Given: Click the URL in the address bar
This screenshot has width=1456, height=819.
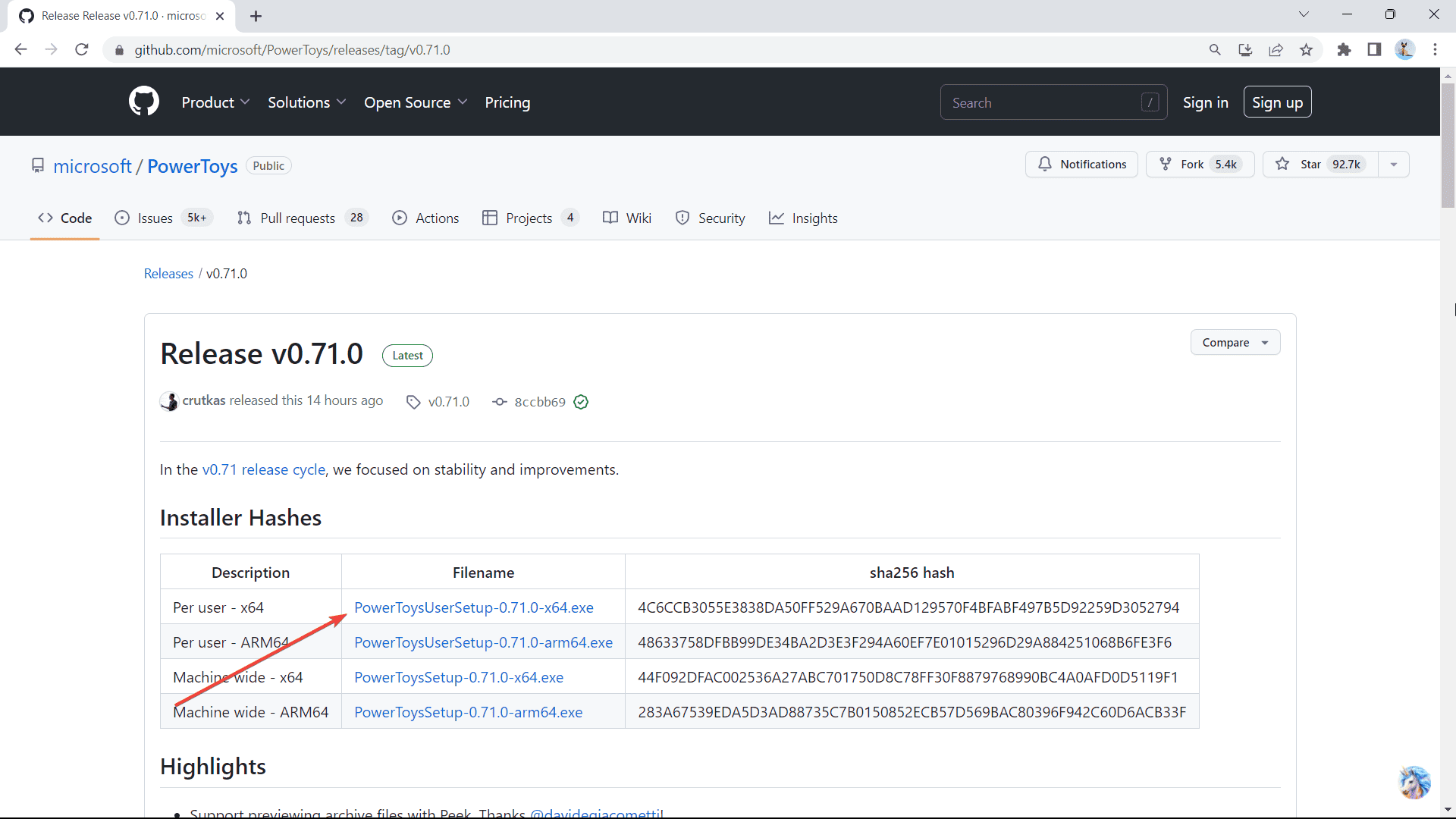Looking at the screenshot, I should 292,50.
